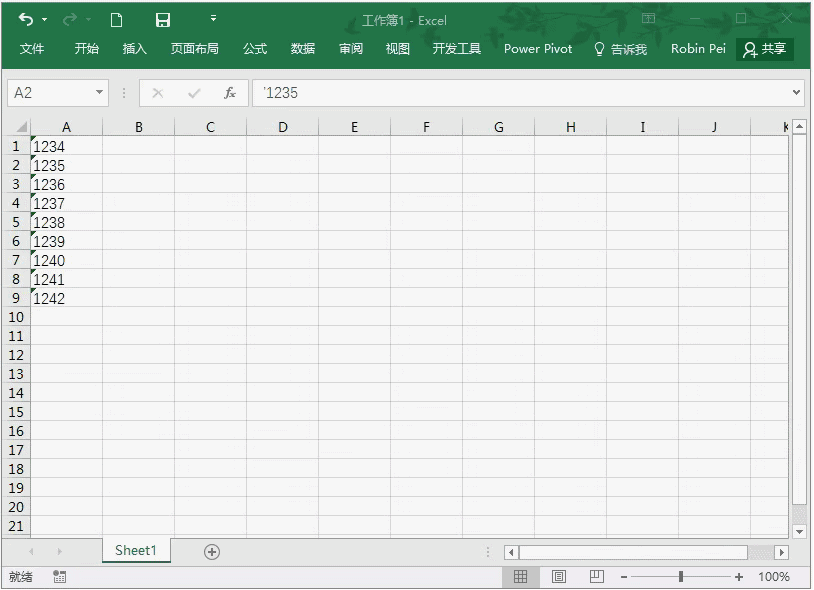814x590 pixels.
Task: Select cell A5 containing 1238
Action: tap(66, 223)
